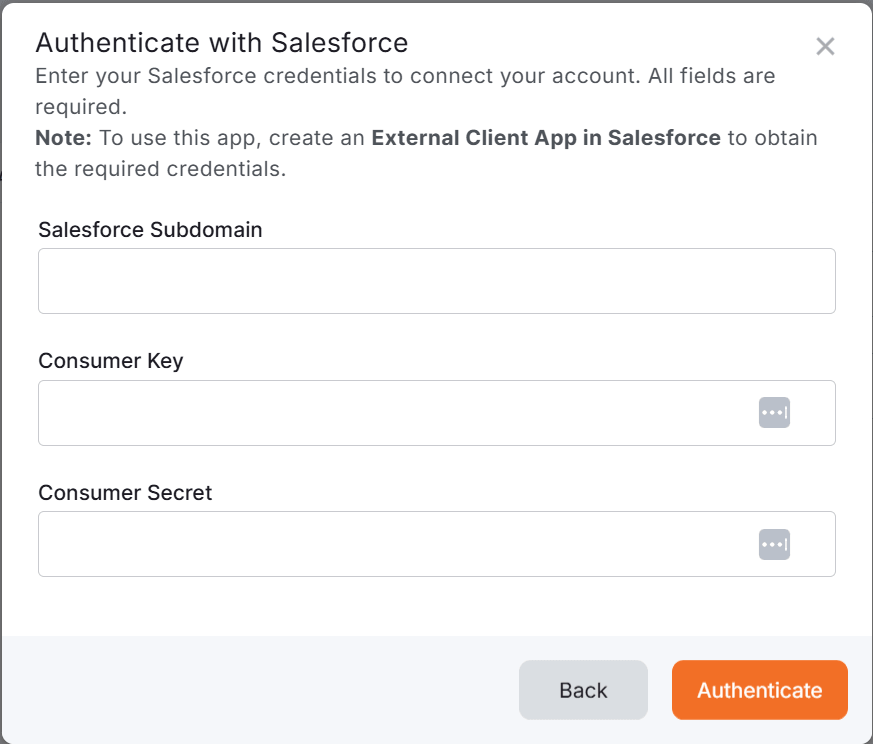This screenshot has height=744, width=873.
Task: Click bold "External Client App in Salesforce" text
Action: [x=546, y=138]
